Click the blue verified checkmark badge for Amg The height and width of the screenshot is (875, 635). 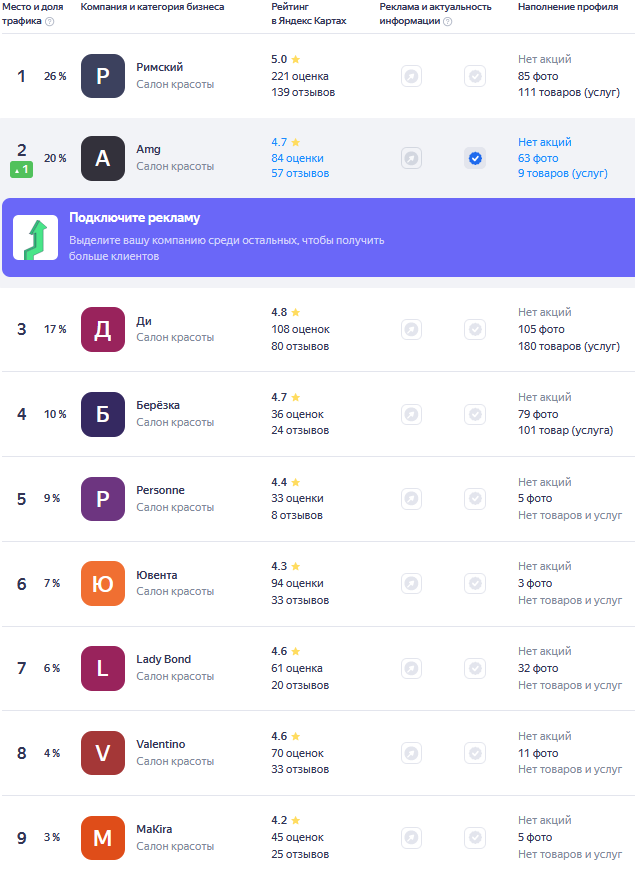tap(475, 158)
